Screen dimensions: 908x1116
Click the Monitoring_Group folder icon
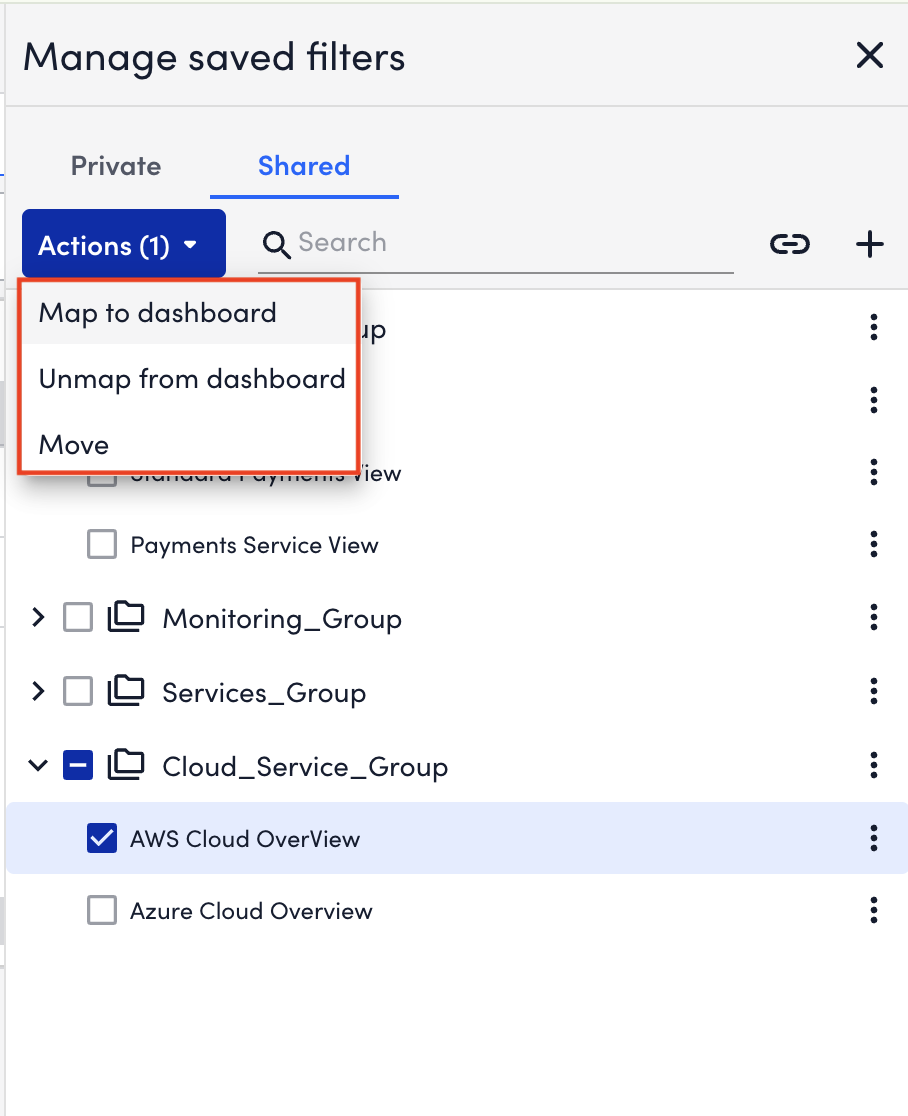[126, 616]
